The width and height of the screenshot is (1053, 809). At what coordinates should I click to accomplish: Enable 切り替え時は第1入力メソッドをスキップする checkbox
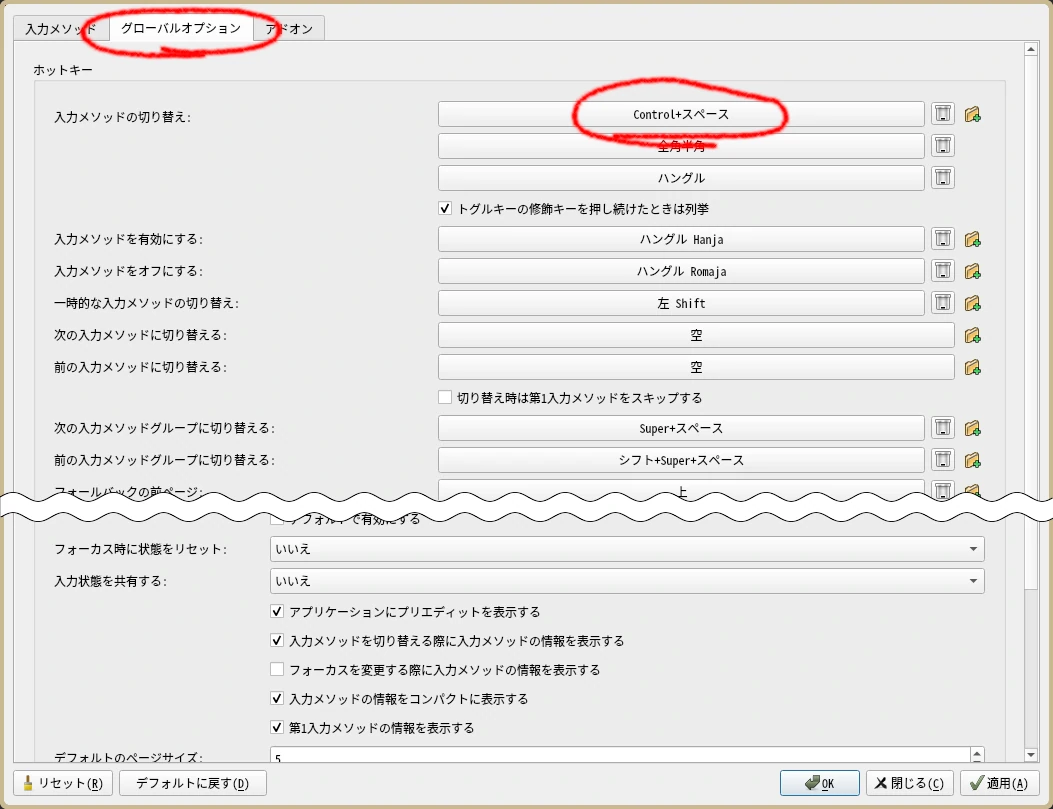pos(446,397)
